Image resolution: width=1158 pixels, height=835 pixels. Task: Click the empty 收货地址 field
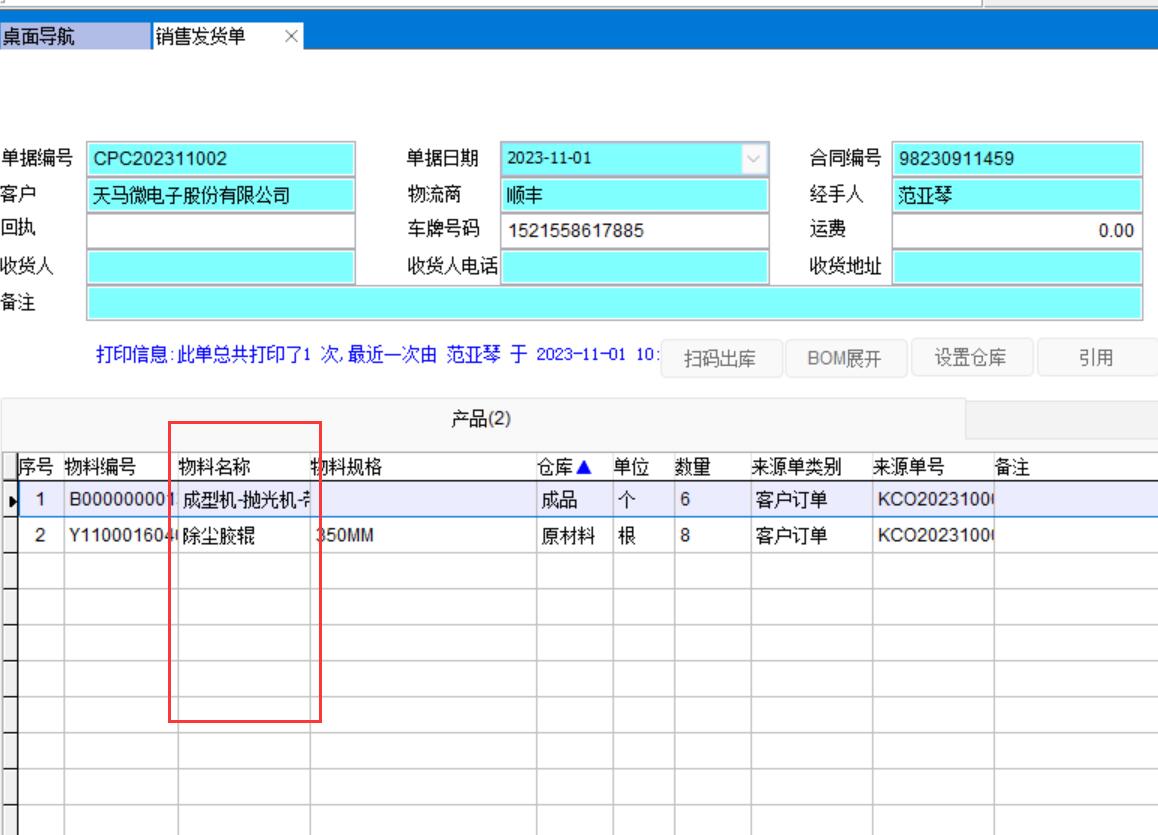pyautogui.click(x=1016, y=267)
